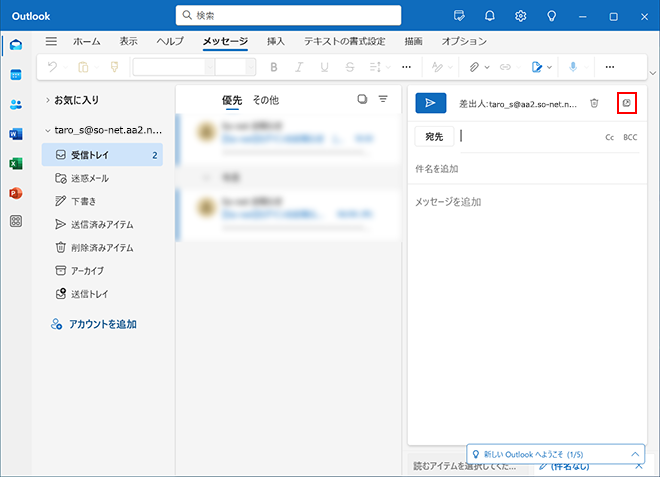The image size is (660, 477).
Task: Click the notification bell icon
Action: pos(490,16)
